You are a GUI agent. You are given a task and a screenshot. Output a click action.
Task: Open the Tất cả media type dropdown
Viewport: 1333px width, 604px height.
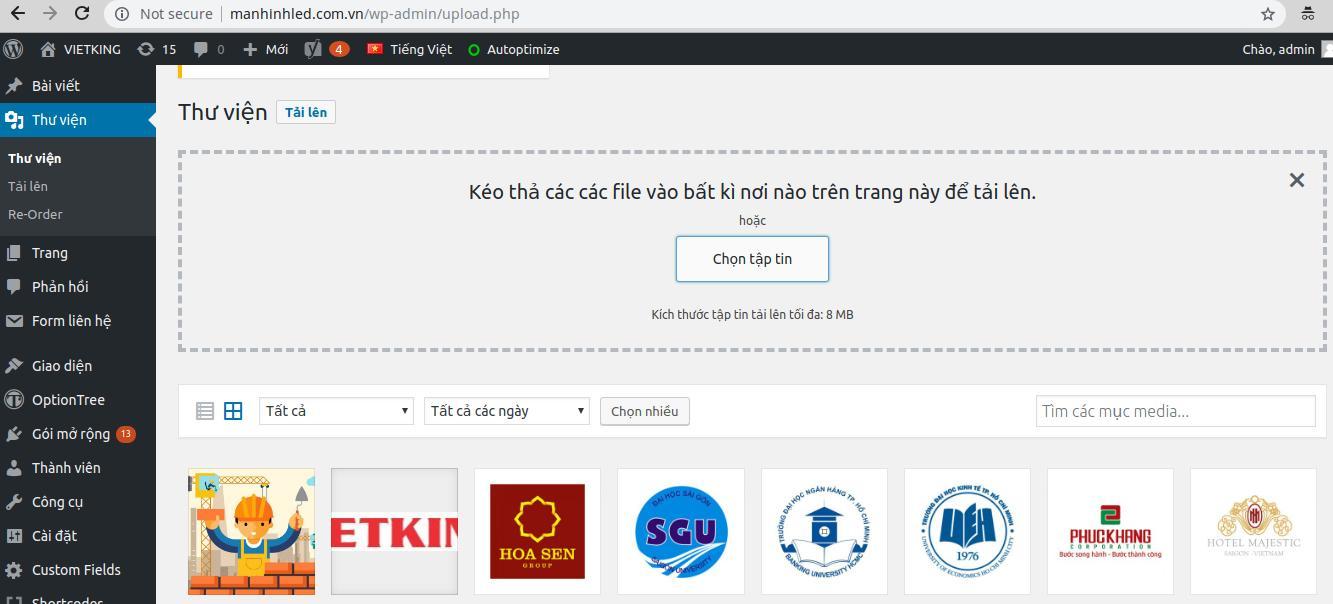point(336,411)
